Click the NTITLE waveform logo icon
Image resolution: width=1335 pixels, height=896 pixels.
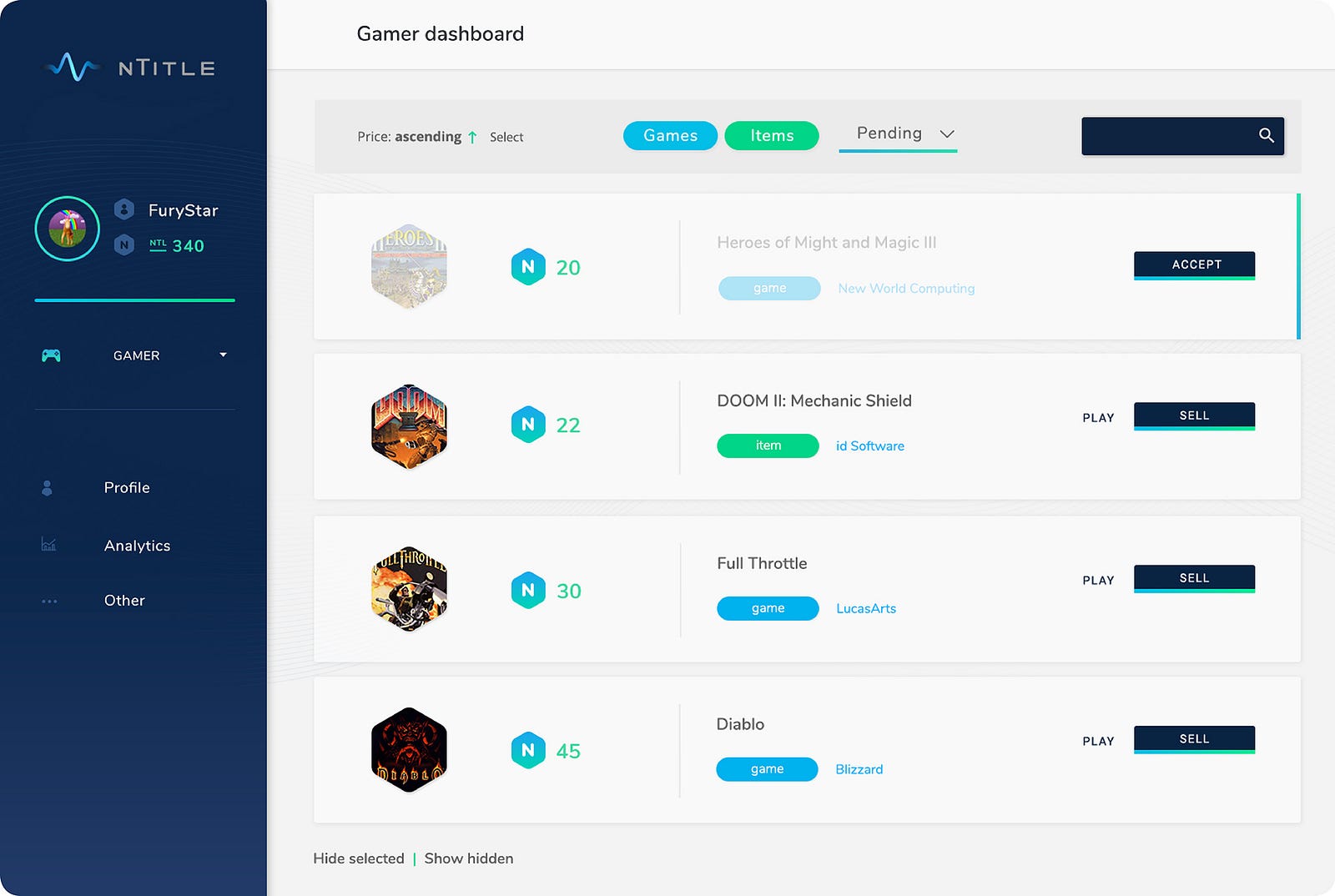pyautogui.click(x=73, y=67)
